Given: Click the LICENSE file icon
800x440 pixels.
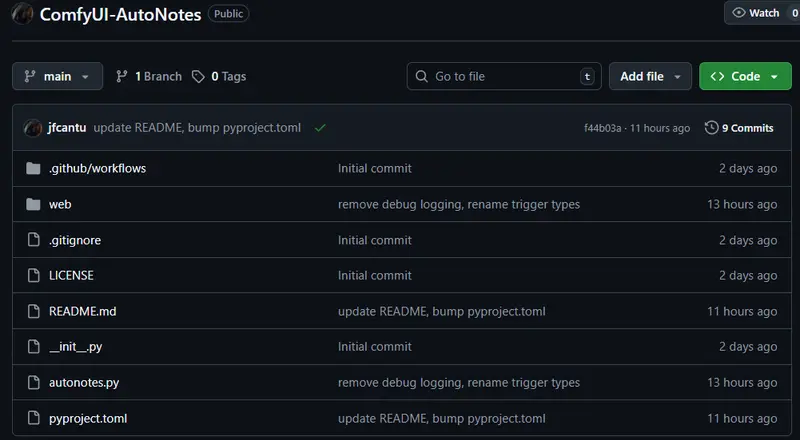Looking at the screenshot, I should [33, 275].
